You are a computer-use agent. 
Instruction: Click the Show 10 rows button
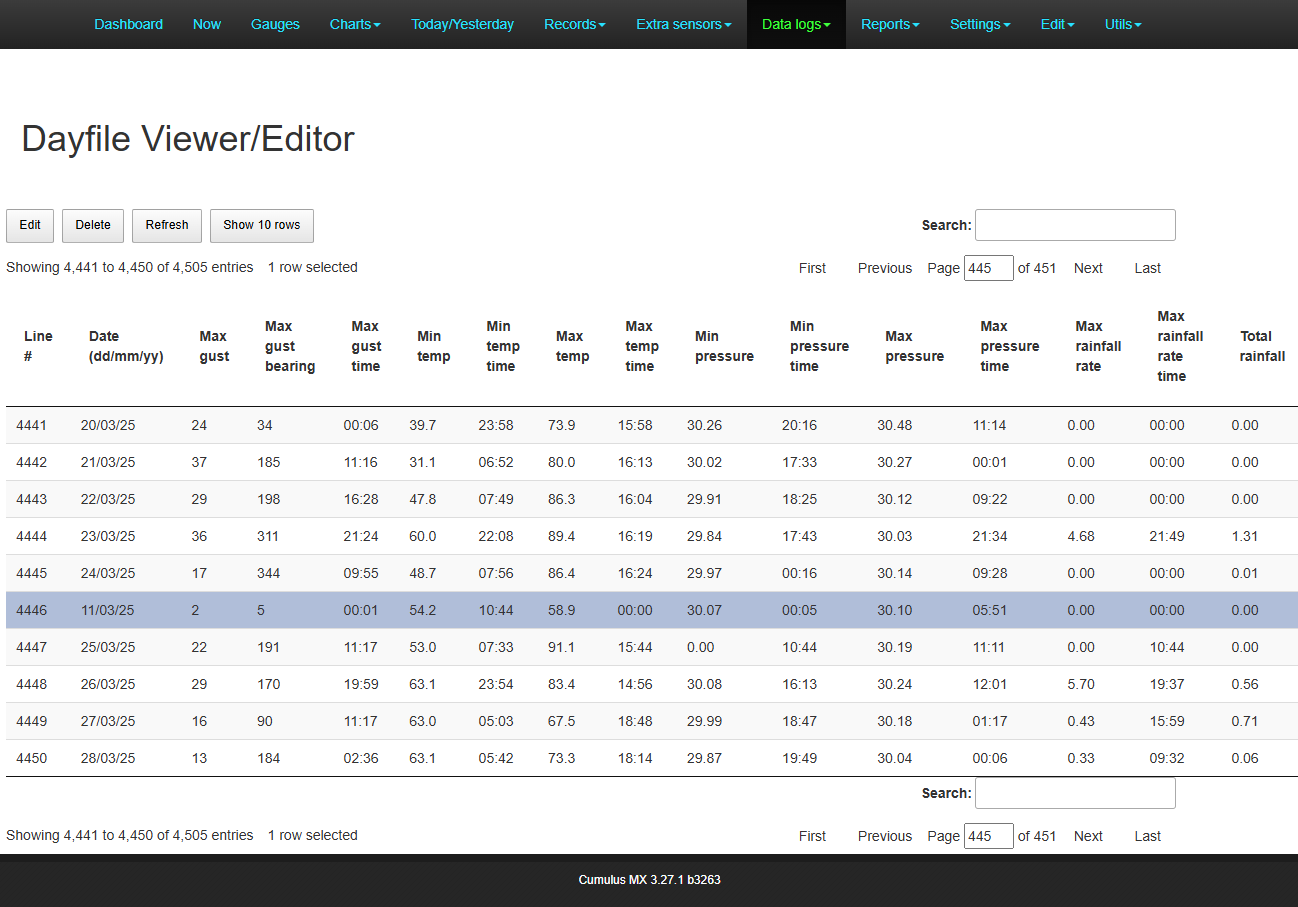click(261, 225)
